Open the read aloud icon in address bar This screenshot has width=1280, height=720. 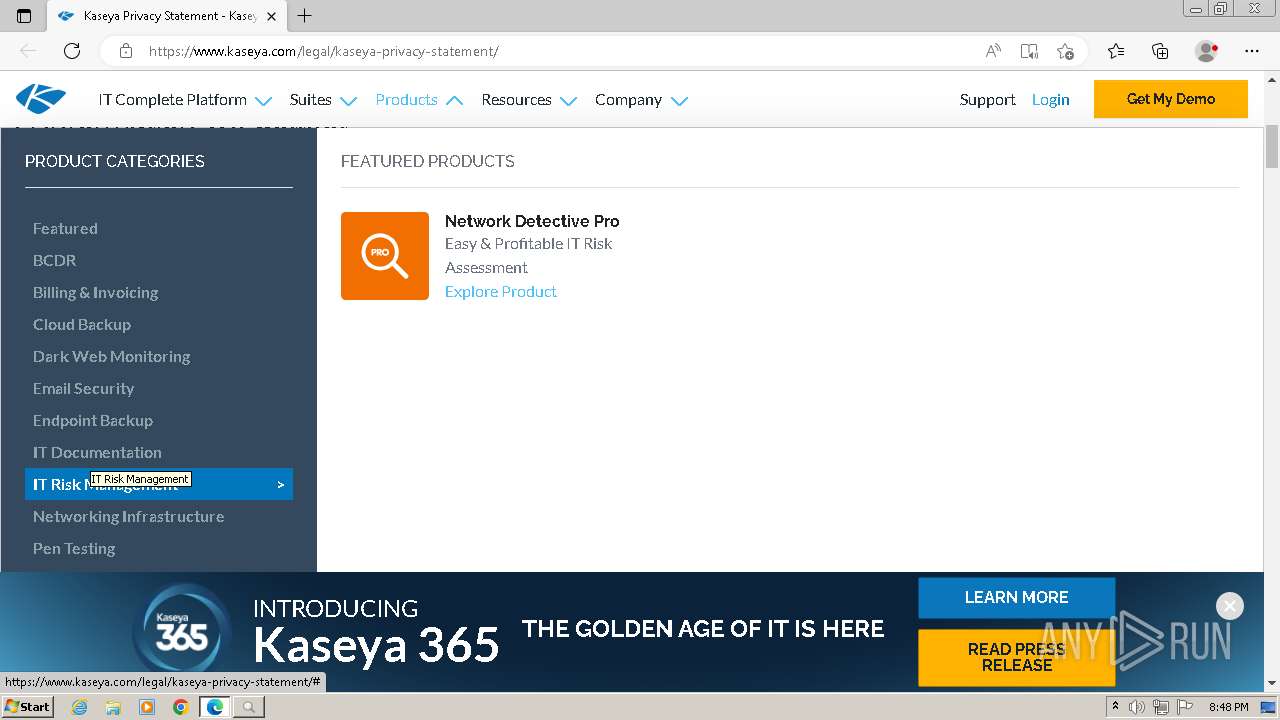tap(993, 51)
